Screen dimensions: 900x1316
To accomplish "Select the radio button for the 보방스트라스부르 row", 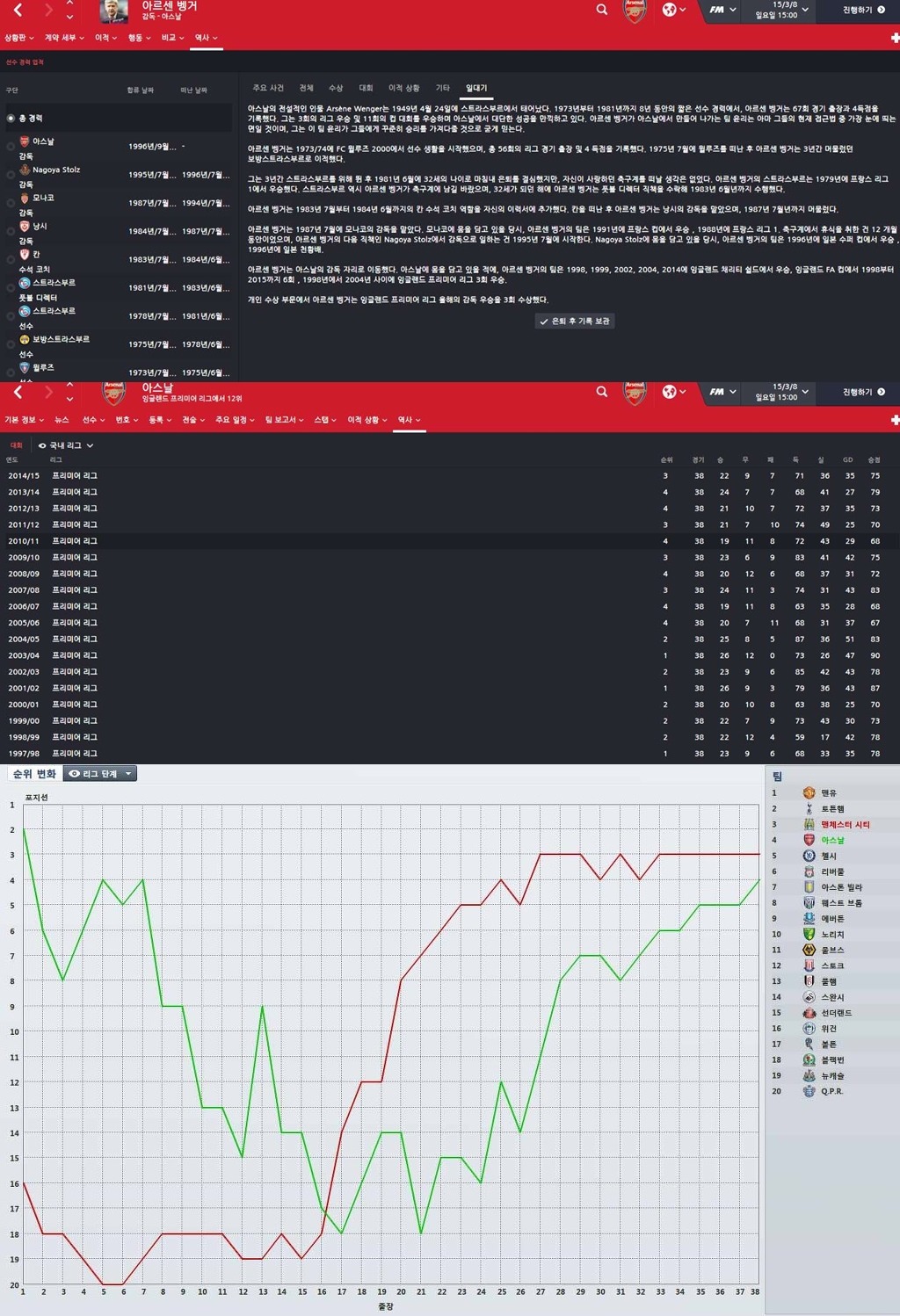I will point(11,344).
